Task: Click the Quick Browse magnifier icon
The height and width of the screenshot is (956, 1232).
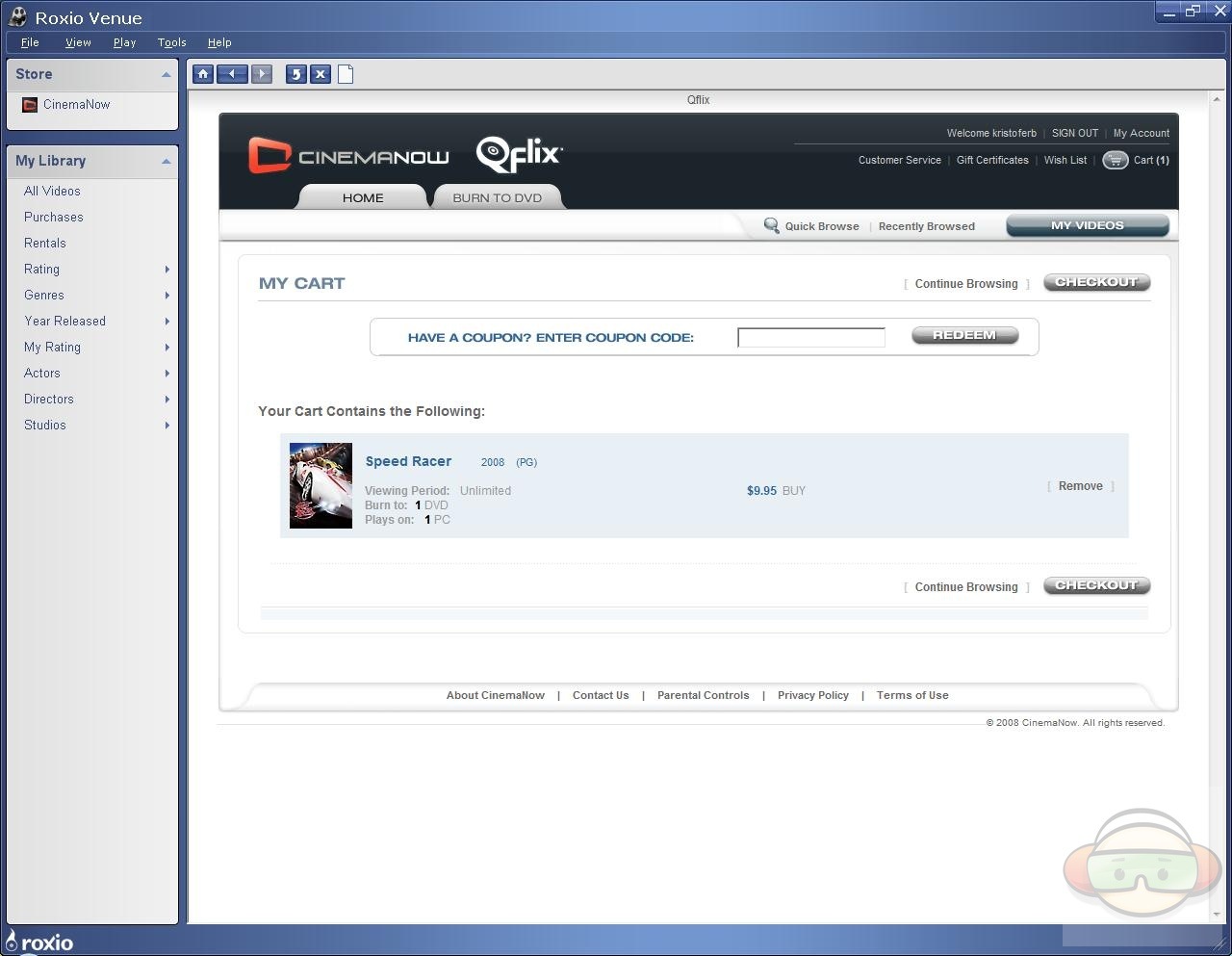Action: pos(771,225)
